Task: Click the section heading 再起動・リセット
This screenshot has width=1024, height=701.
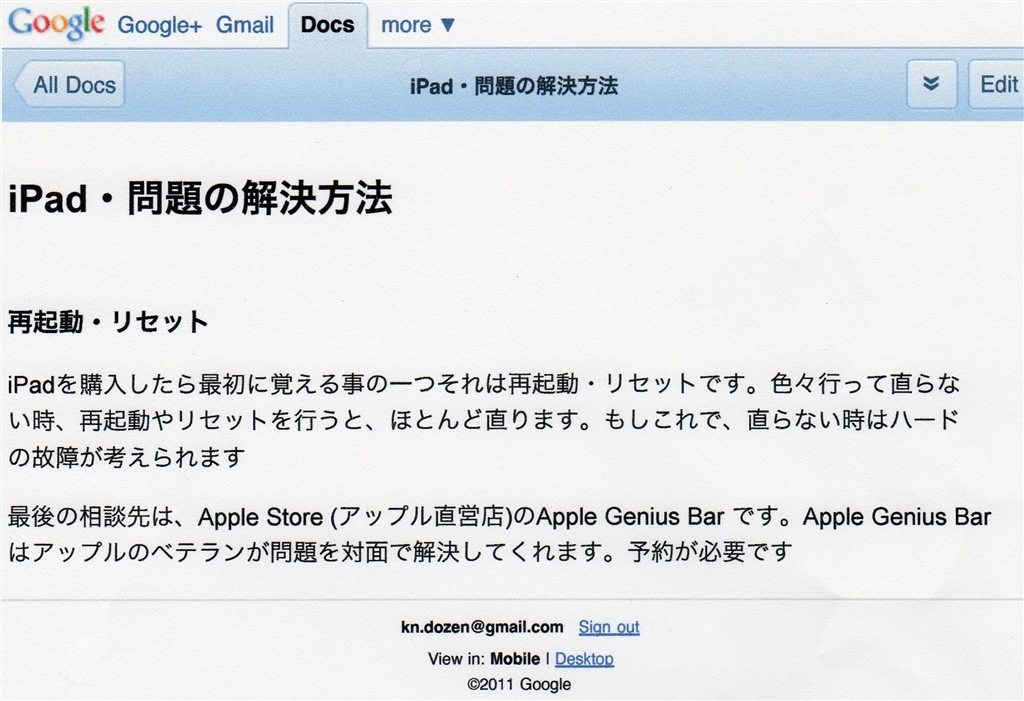Action: coord(108,322)
